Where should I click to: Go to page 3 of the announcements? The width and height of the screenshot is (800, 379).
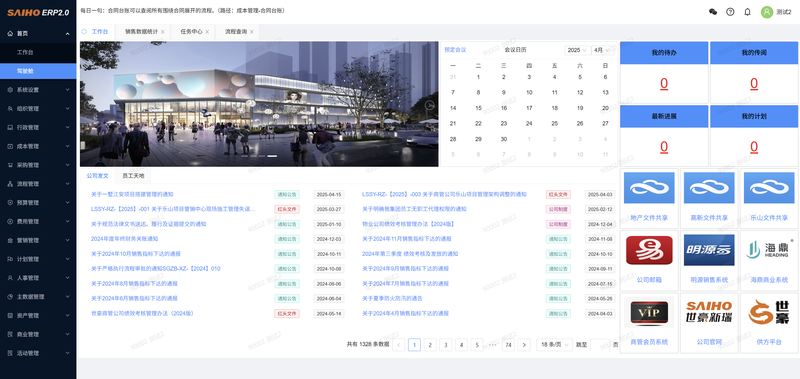coord(445,345)
